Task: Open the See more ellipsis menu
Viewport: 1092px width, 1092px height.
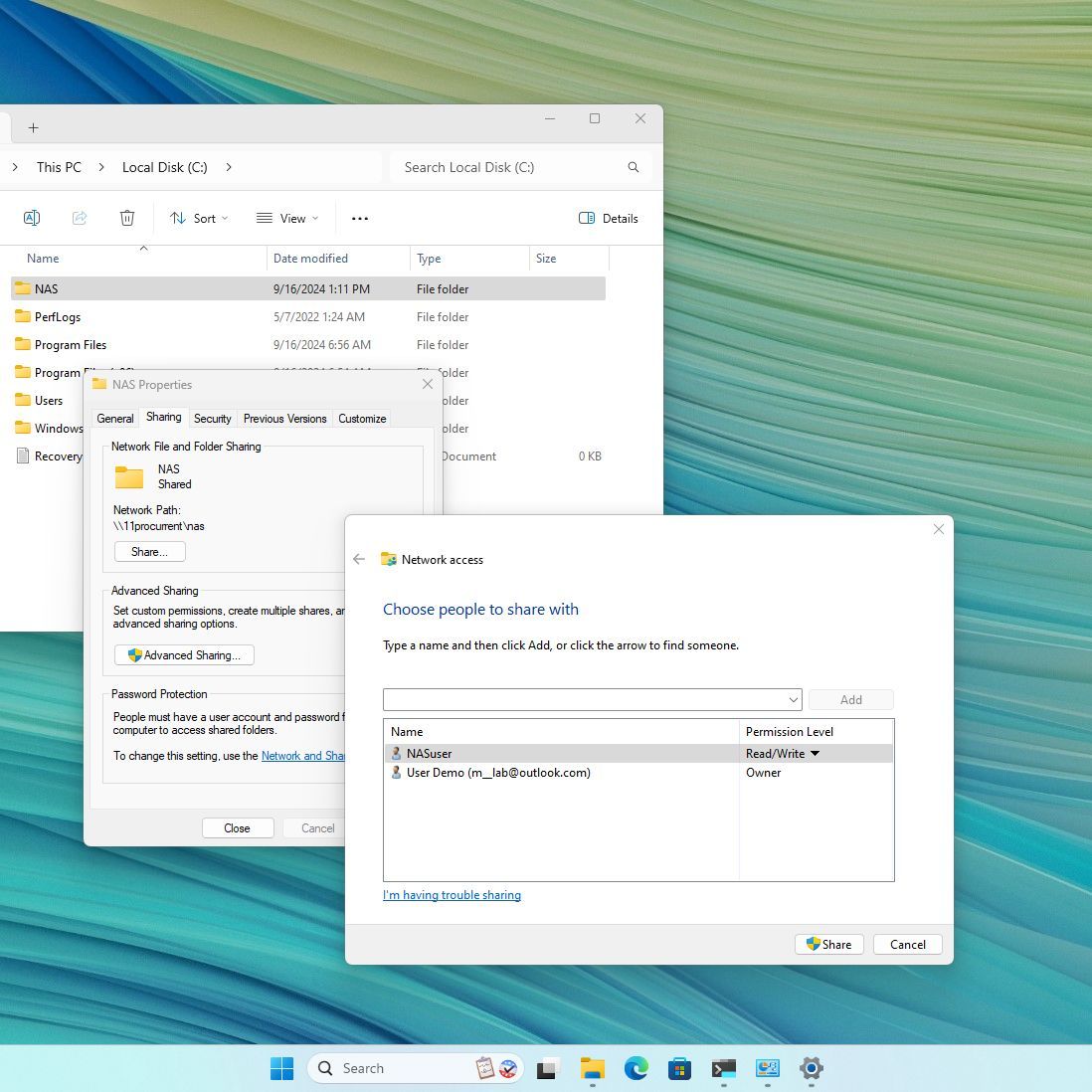Action: [360, 219]
